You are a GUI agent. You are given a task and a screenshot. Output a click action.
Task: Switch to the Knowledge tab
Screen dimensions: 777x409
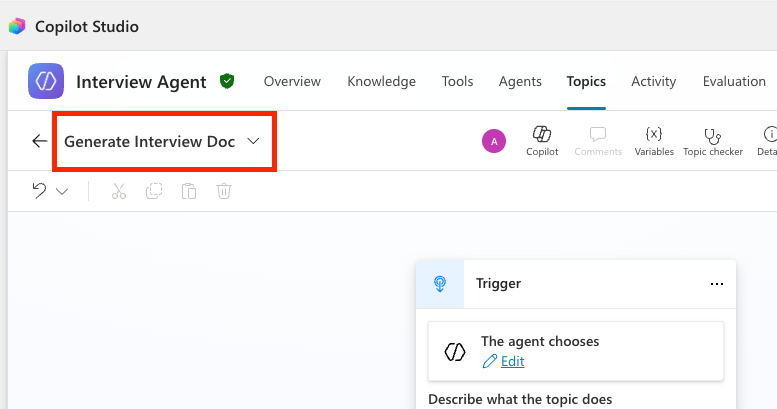pyautogui.click(x=381, y=81)
